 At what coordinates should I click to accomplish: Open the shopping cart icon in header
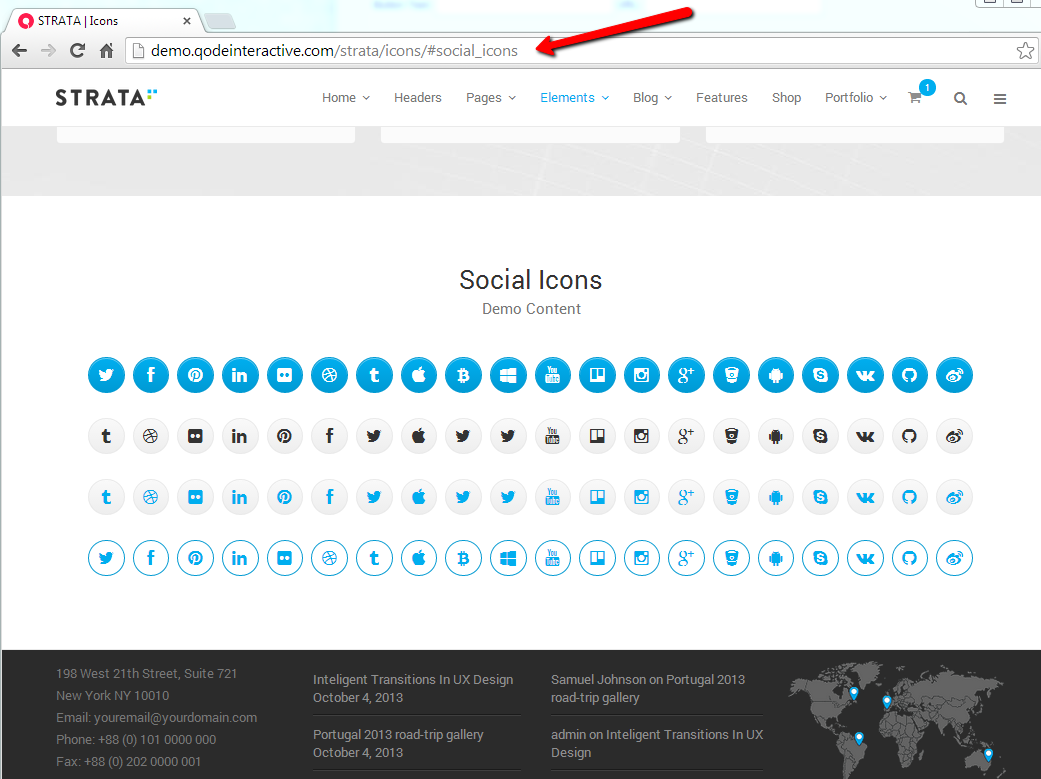(x=914, y=98)
